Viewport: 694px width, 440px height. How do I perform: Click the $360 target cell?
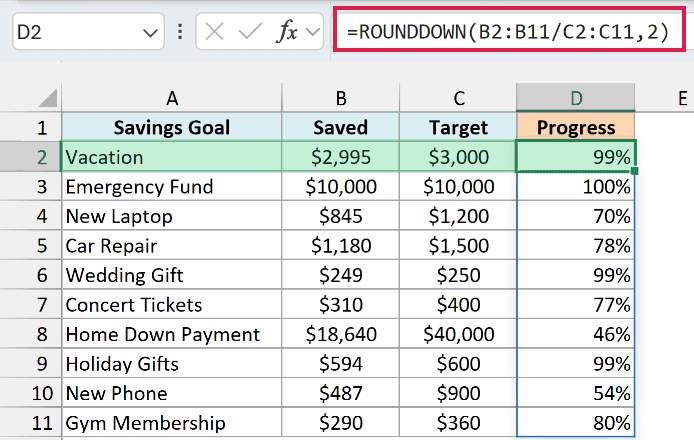[x=458, y=423]
